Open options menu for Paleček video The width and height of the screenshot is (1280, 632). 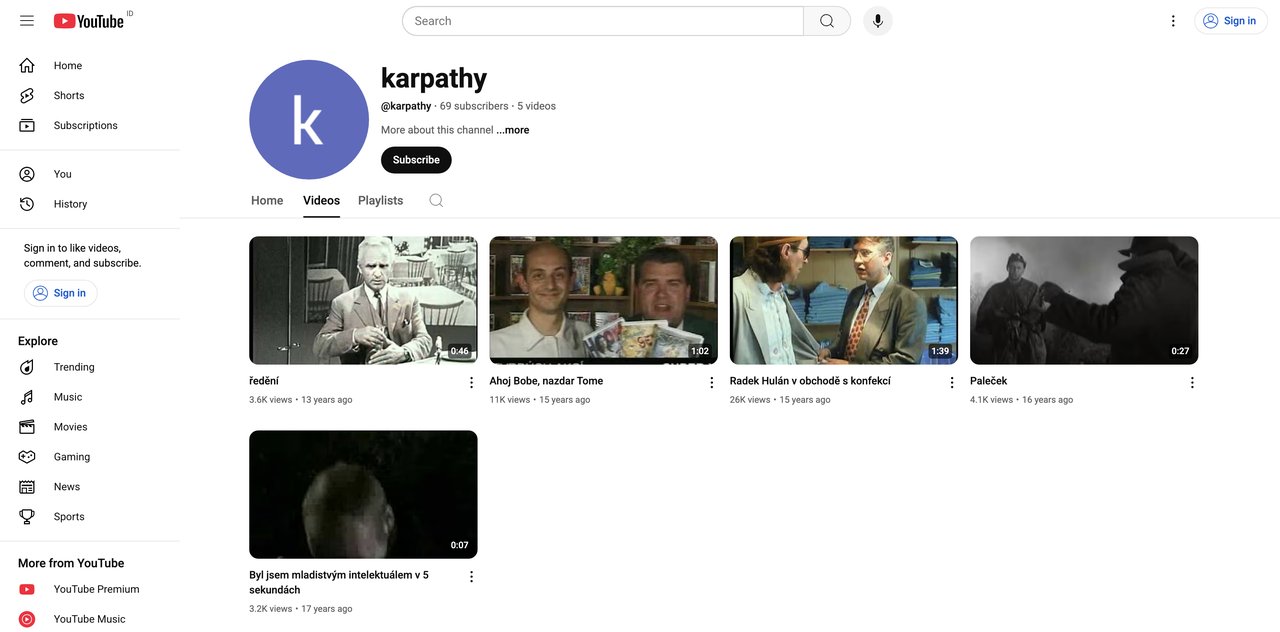click(x=1192, y=383)
